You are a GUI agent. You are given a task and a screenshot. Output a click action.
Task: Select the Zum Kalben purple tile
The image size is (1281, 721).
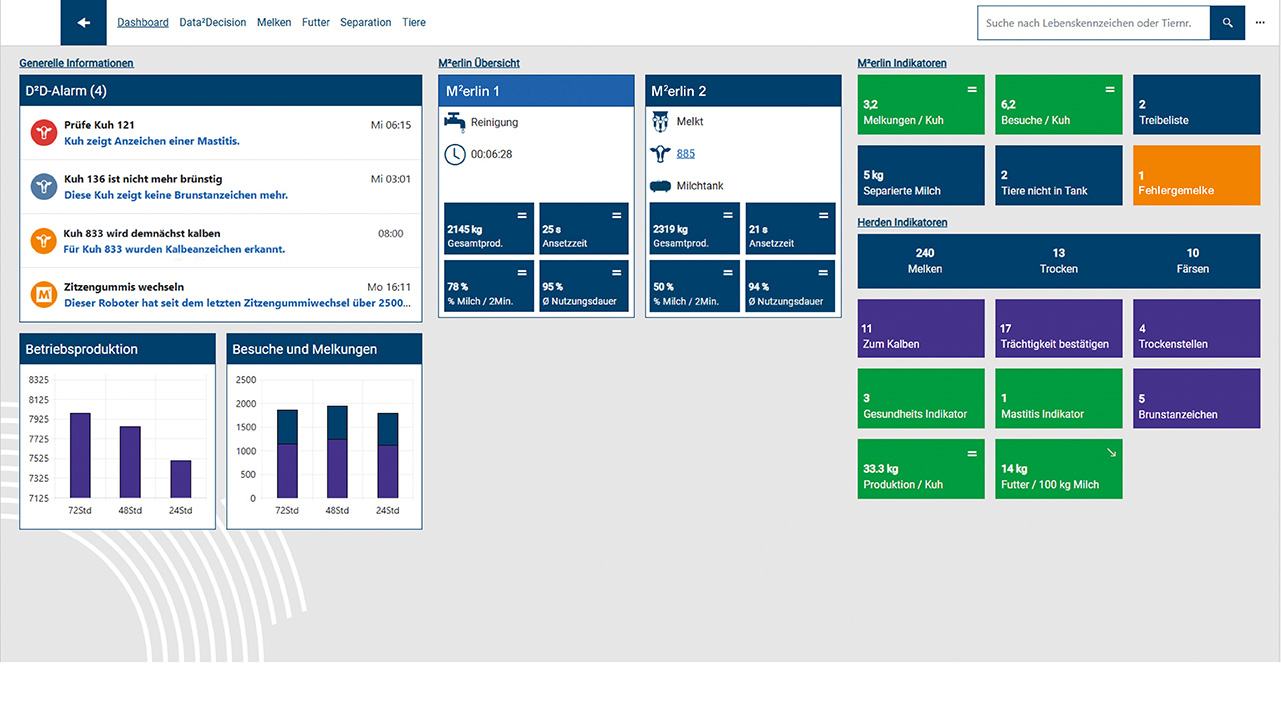point(921,329)
